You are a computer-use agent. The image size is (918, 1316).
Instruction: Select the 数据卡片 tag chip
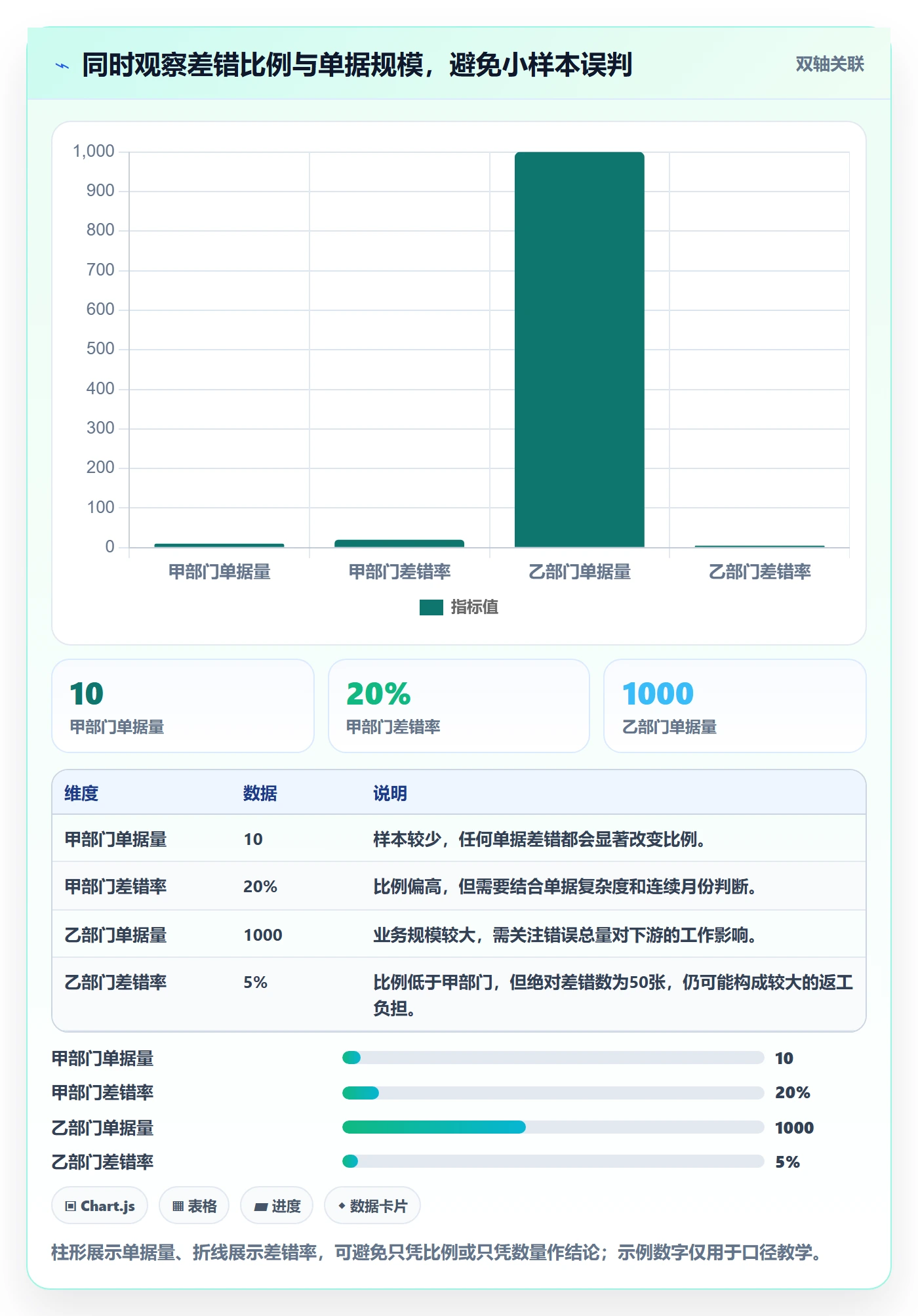coord(372,1206)
